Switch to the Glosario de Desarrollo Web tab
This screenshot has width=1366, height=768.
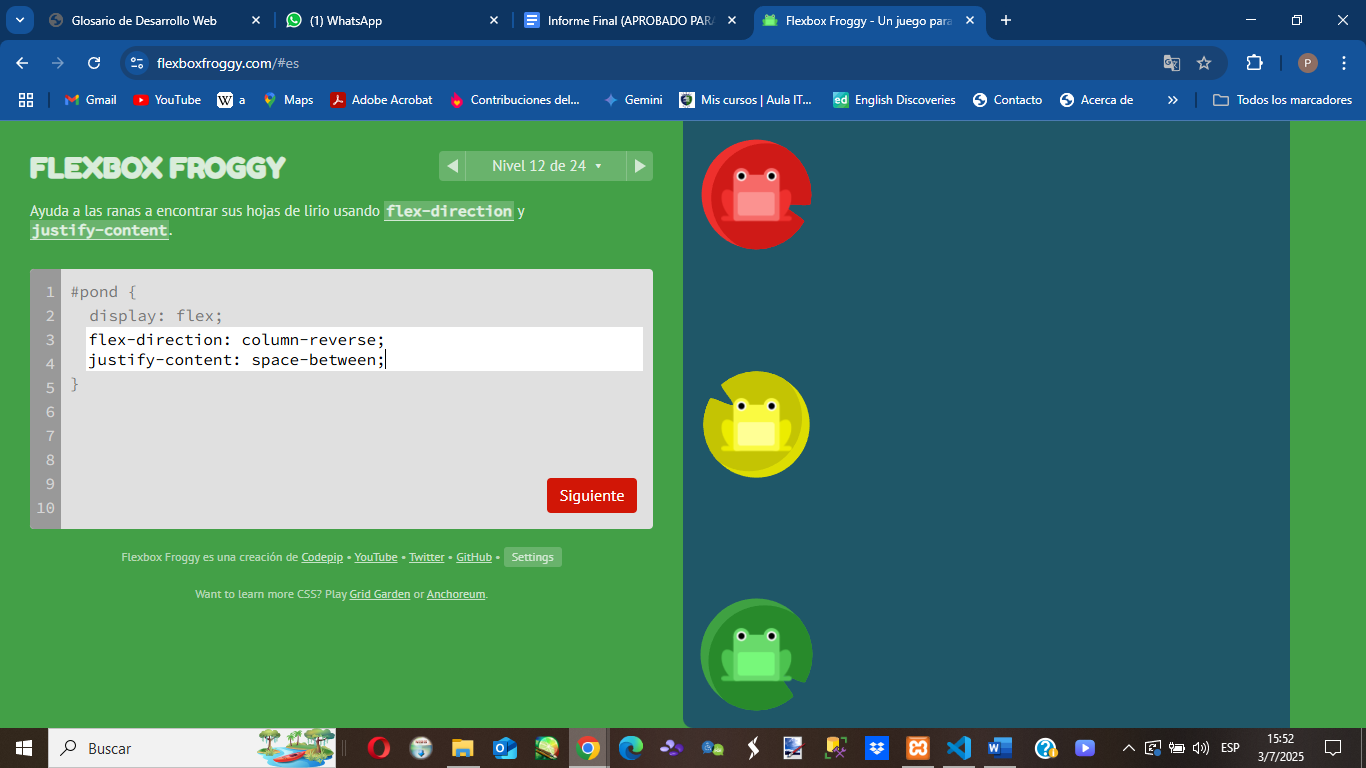(155, 20)
